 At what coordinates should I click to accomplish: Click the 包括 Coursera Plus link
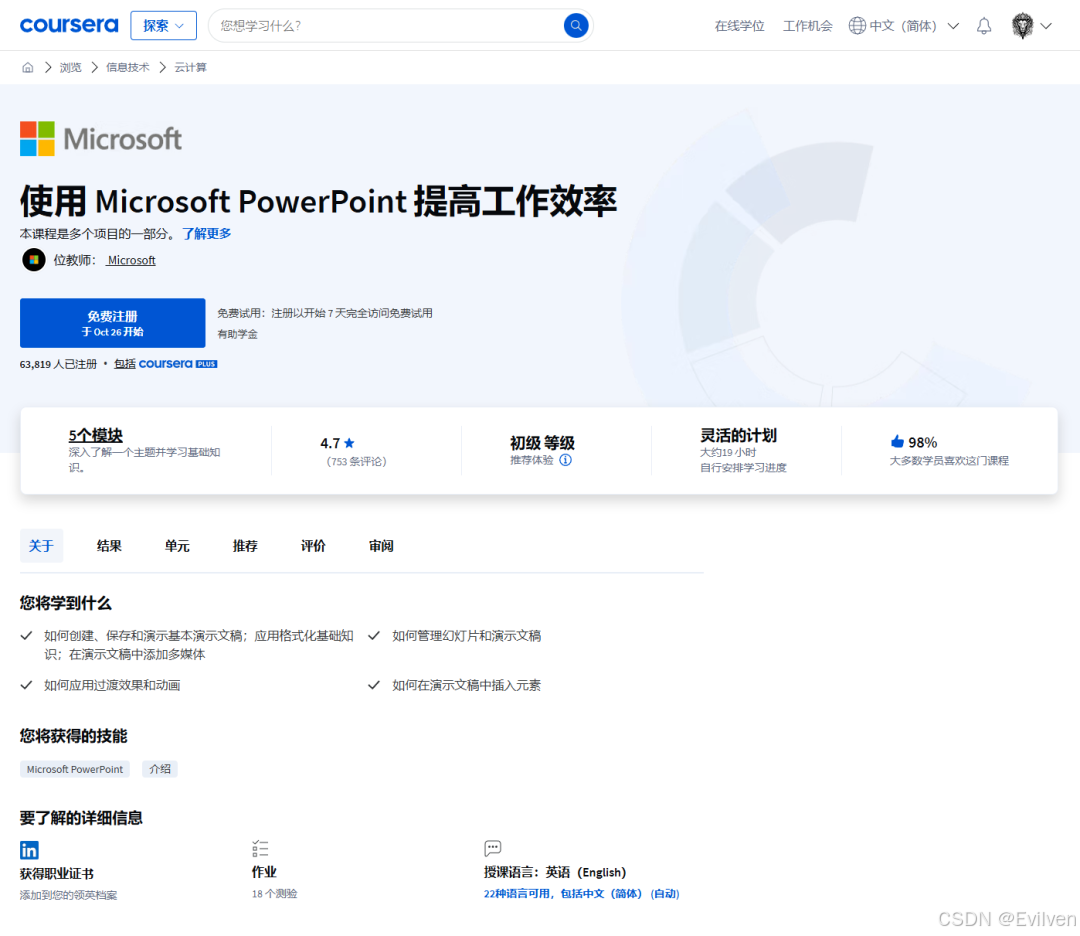click(165, 364)
